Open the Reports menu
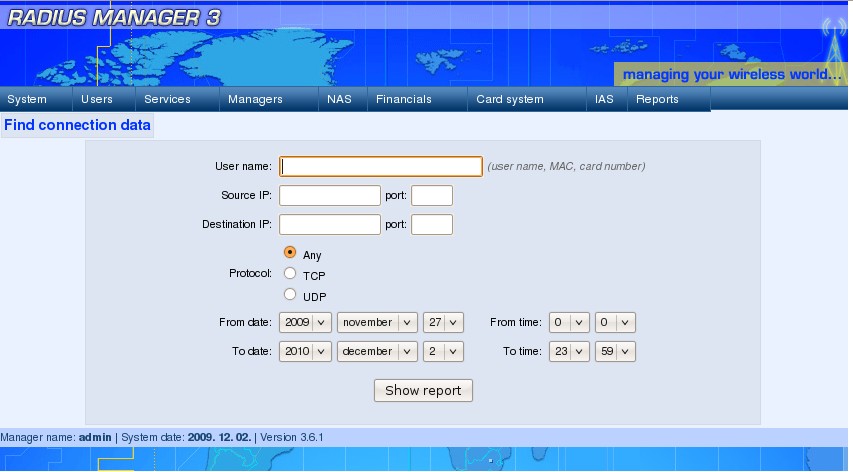The height and width of the screenshot is (472, 853). 669,99
